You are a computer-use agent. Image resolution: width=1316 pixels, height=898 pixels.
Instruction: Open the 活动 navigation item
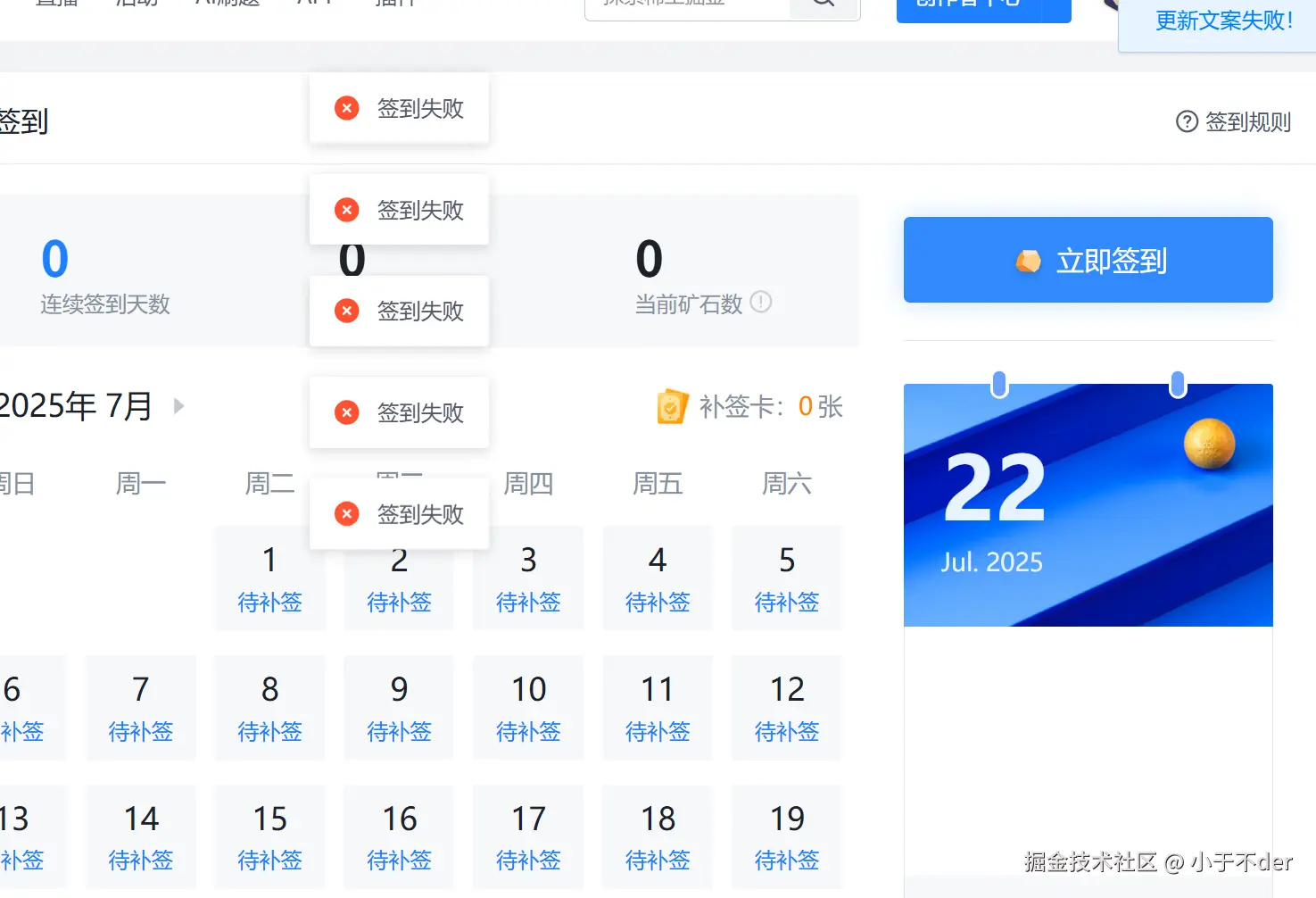[137, 4]
